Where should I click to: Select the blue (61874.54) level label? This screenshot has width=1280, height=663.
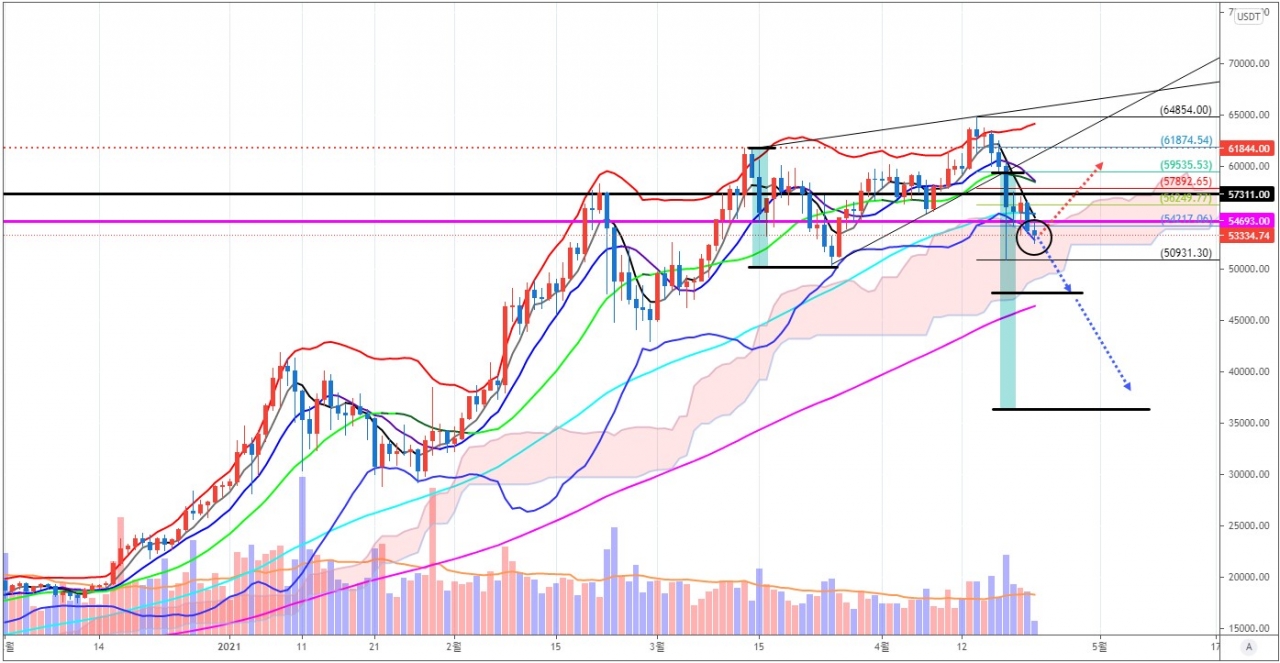coord(1186,141)
